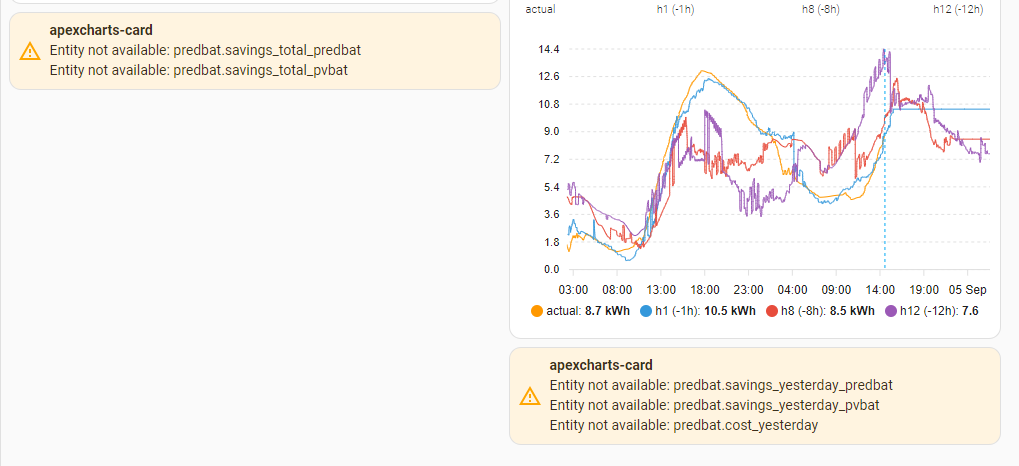This screenshot has height=466, width=1019.
Task: Toggle the orange actual legend dot
Action: click(x=537, y=311)
